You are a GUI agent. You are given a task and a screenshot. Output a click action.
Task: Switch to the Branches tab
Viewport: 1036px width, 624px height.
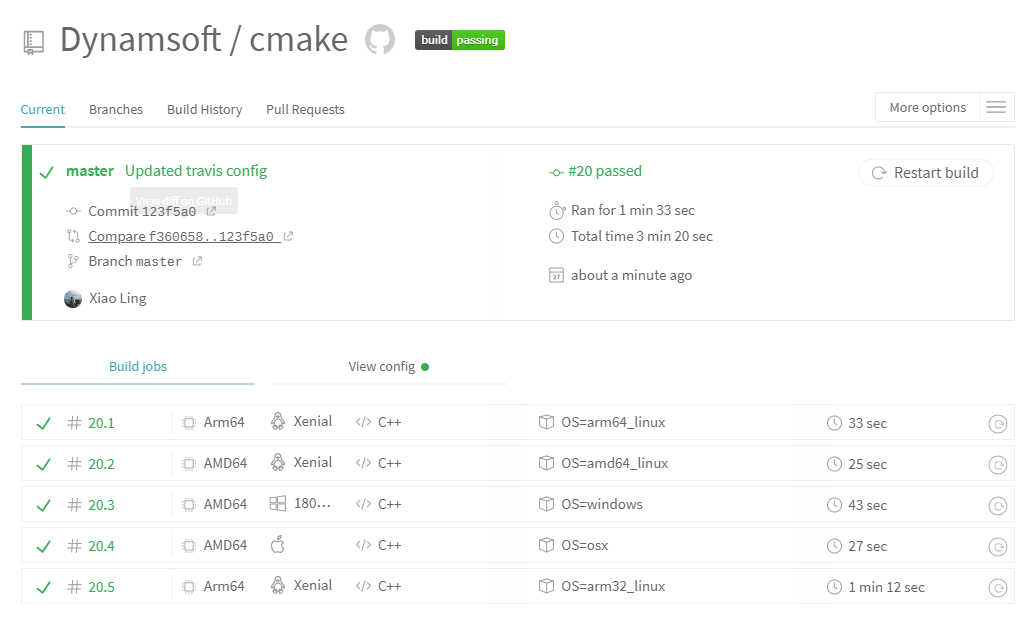(x=116, y=110)
